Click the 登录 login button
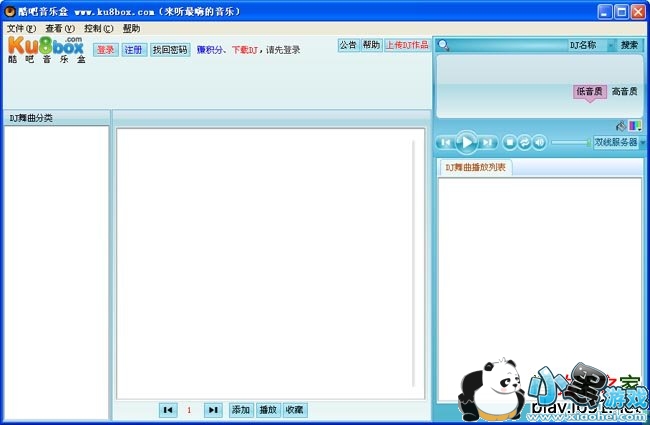This screenshot has width=650, height=425. [105, 49]
